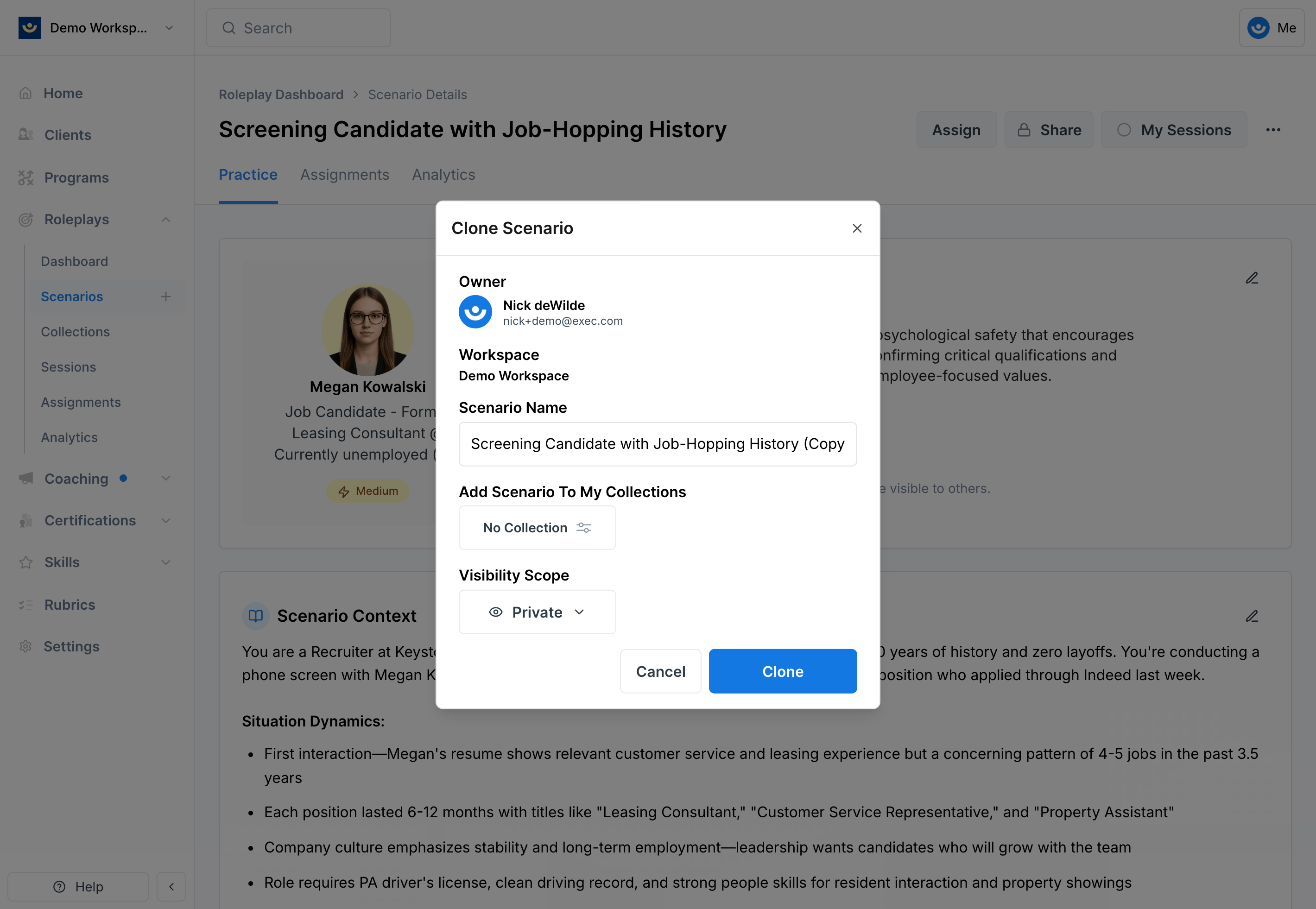Viewport: 1316px width, 909px height.
Task: Open the Me profile menu
Action: tap(1271, 28)
